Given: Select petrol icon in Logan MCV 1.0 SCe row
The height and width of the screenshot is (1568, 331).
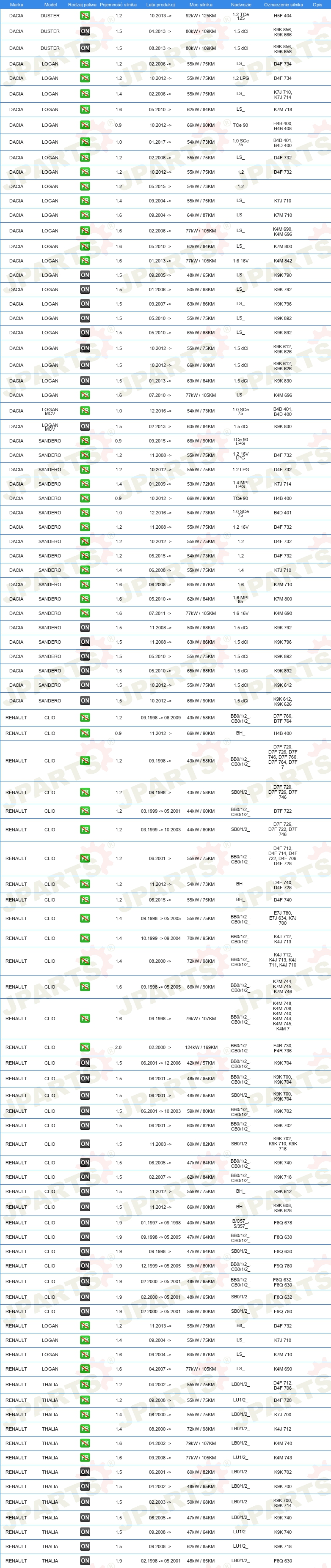Looking at the screenshot, I should [85, 411].
